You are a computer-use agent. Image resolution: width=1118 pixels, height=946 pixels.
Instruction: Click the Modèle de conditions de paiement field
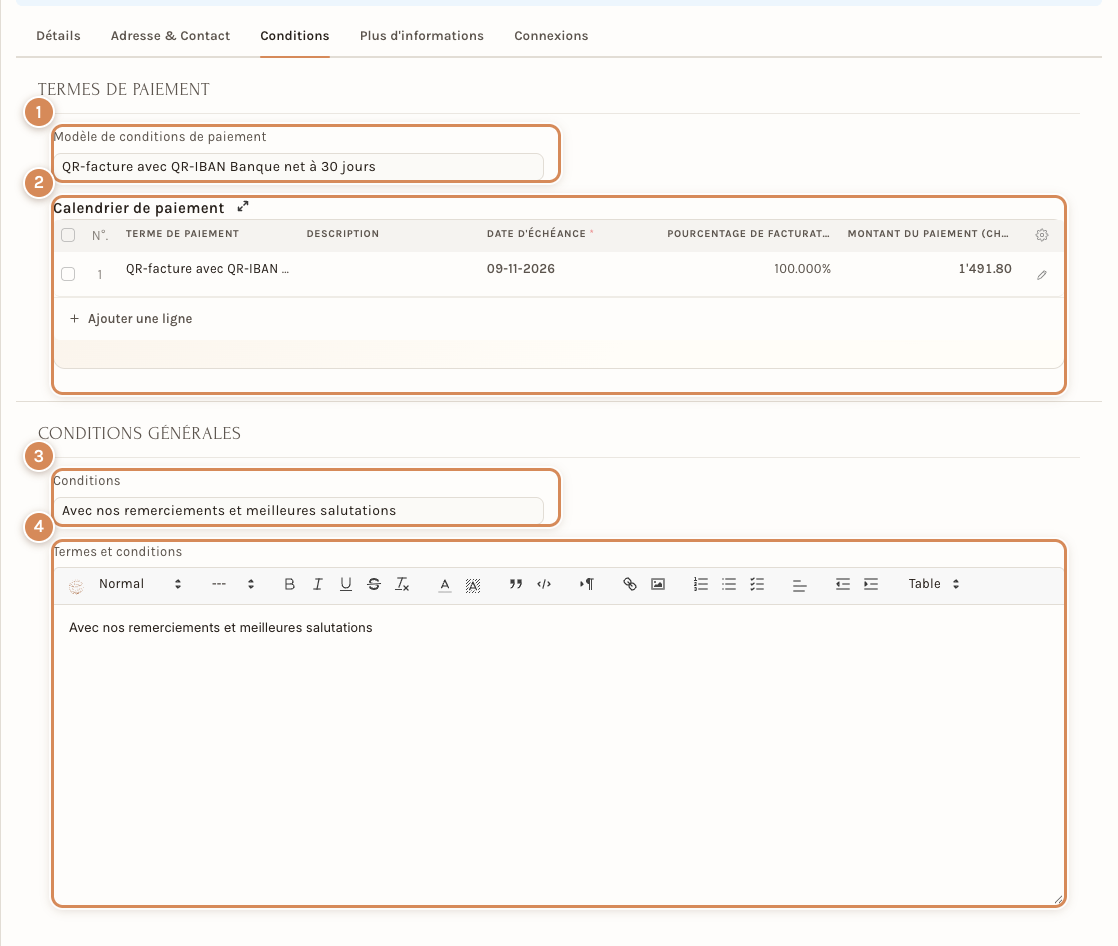[x=298, y=167]
